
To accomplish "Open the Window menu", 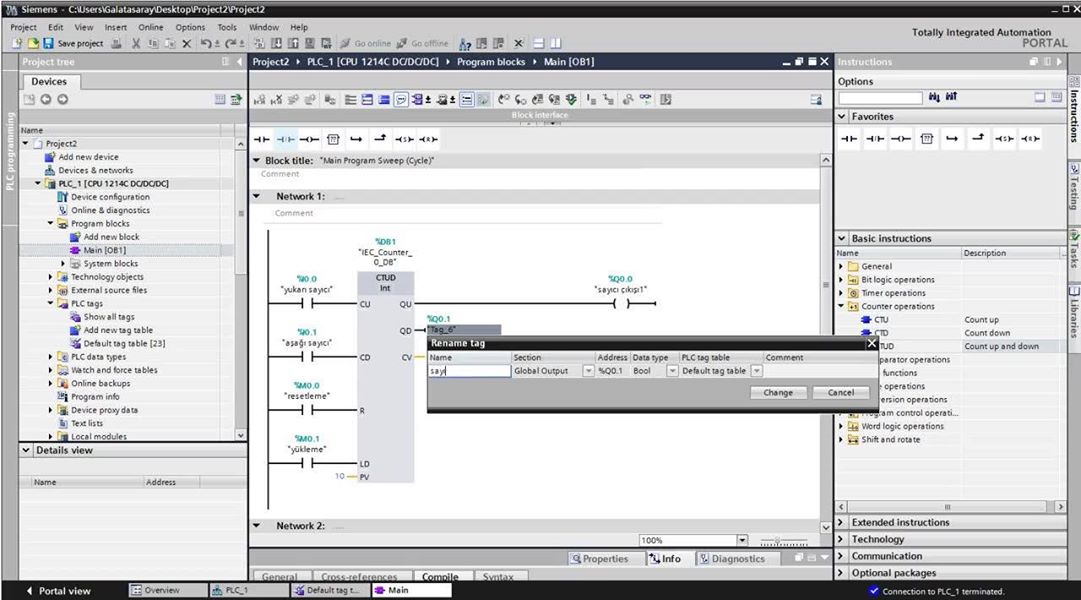I will click(x=263, y=27).
